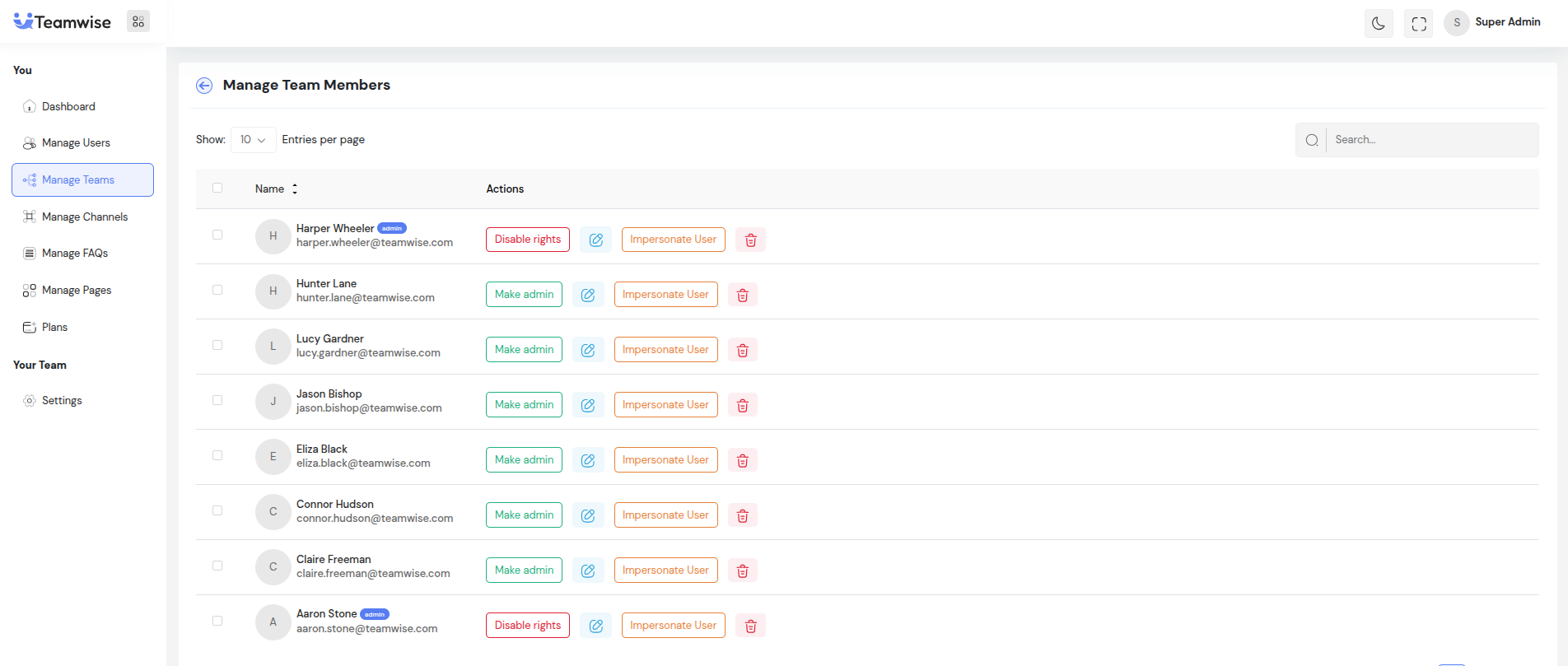
Task: Go to Manage Channels in the sidebar
Action: point(84,217)
